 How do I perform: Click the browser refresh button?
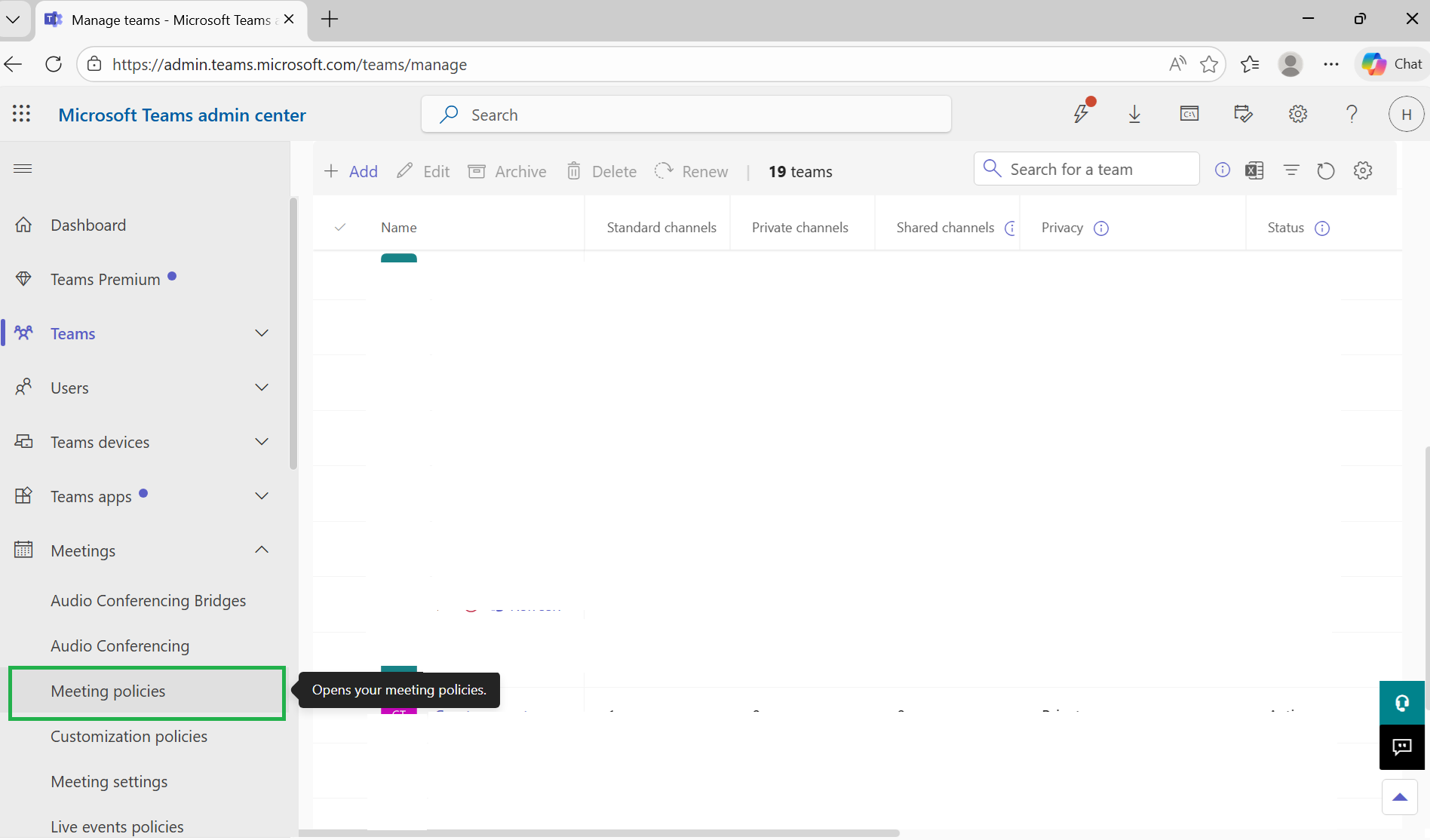[x=54, y=64]
